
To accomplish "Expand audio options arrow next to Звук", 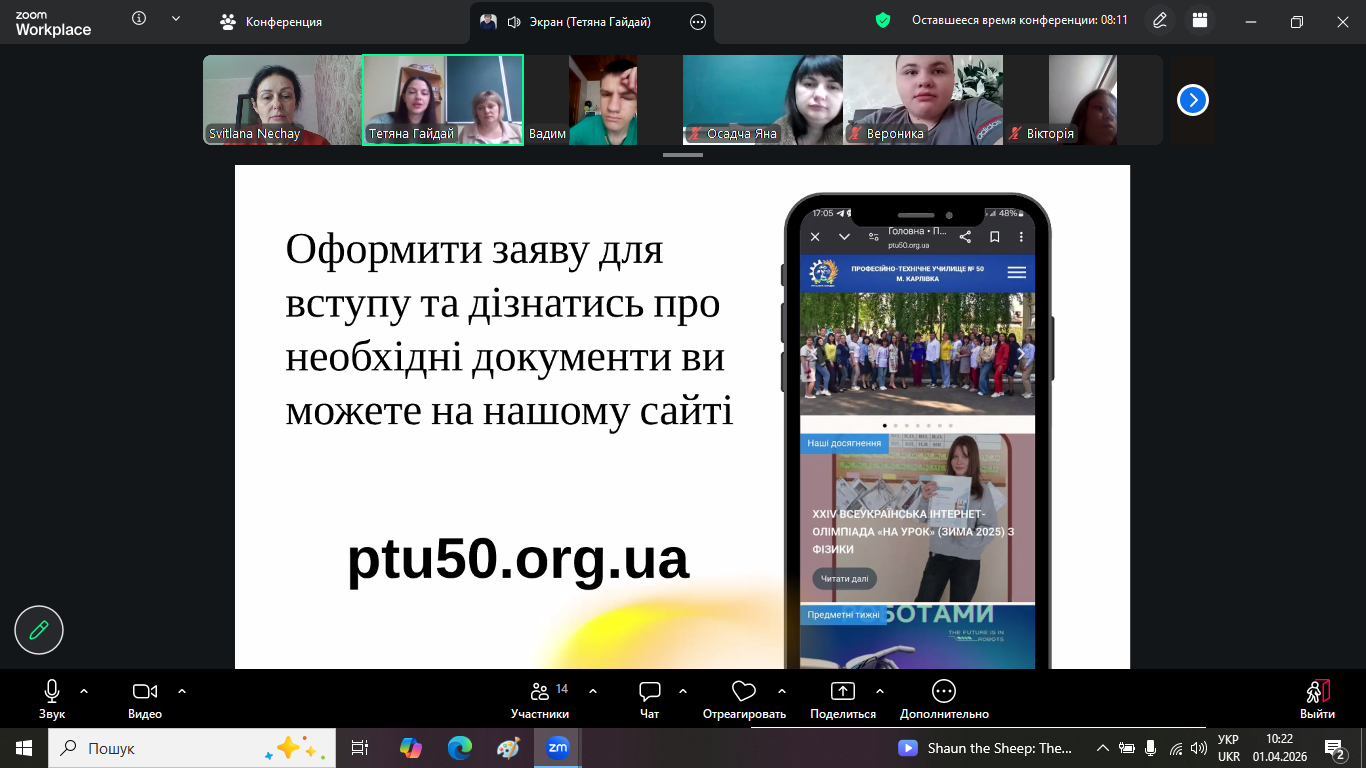I will click(84, 691).
